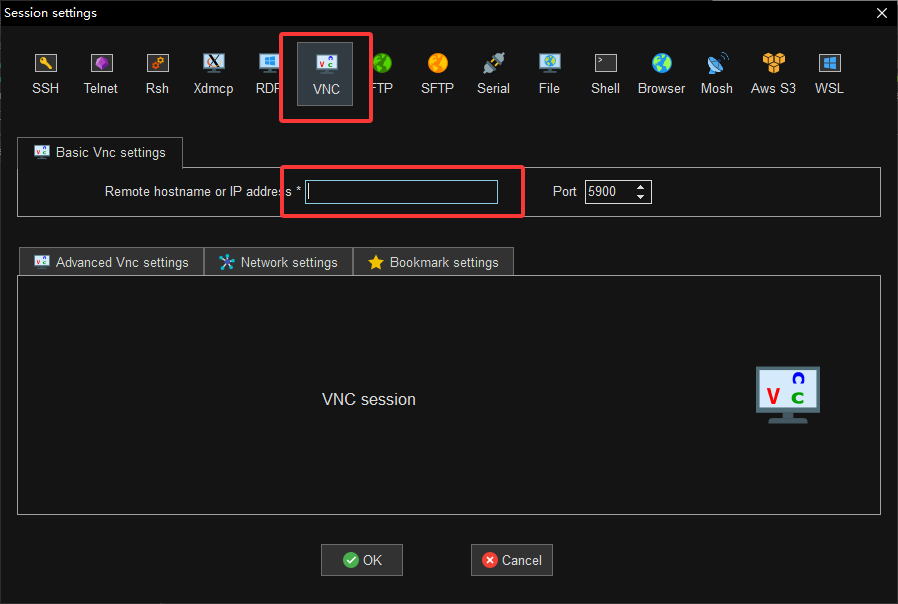Close the Session settings window
This screenshot has height=604, width=898.
pos(882,13)
